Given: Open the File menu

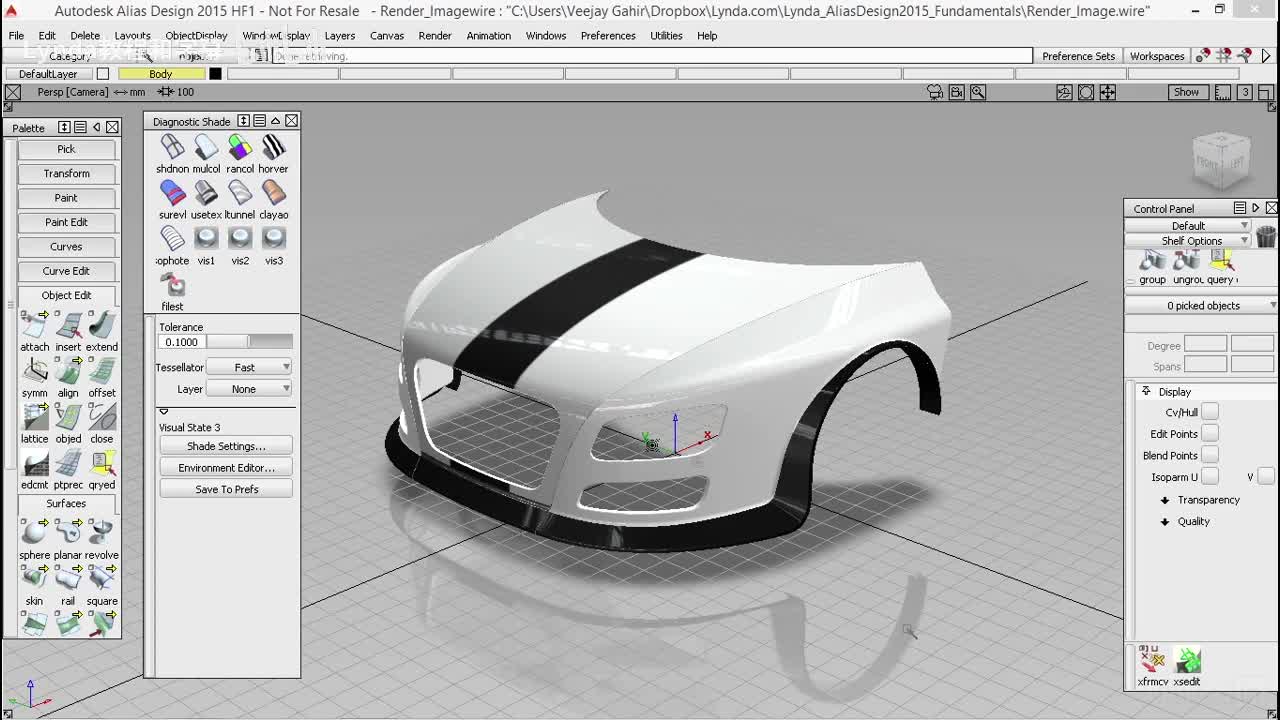Looking at the screenshot, I should [16, 35].
